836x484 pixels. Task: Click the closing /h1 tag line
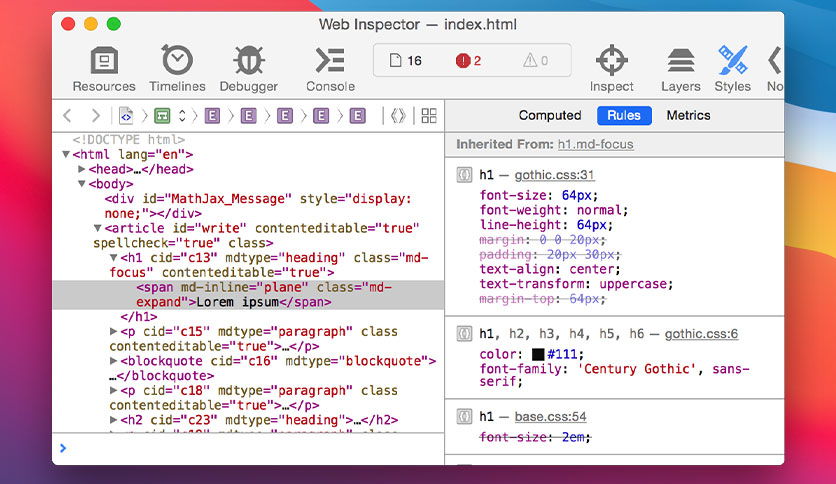139,317
